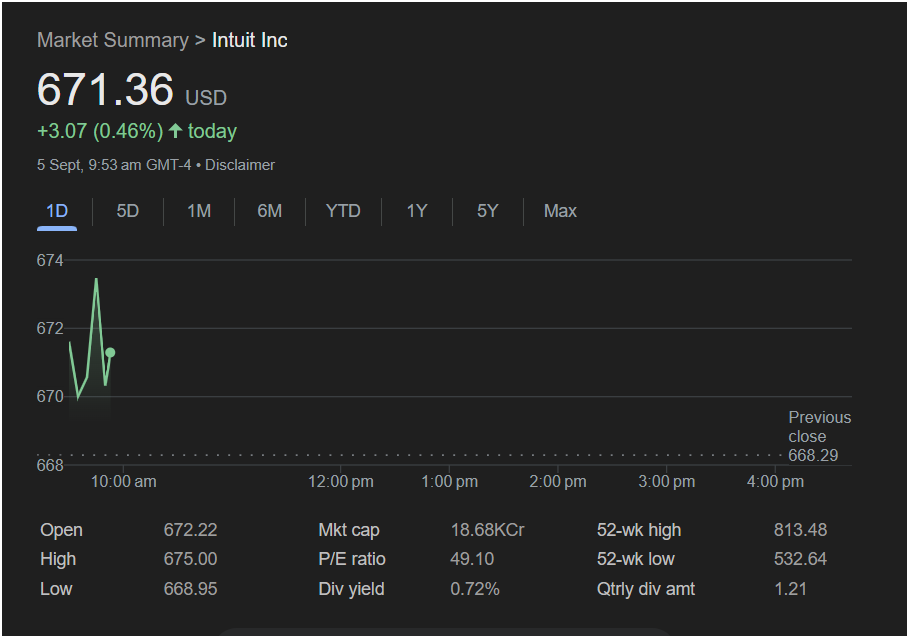Click the P/E ratio value 49.10

pos(472,559)
